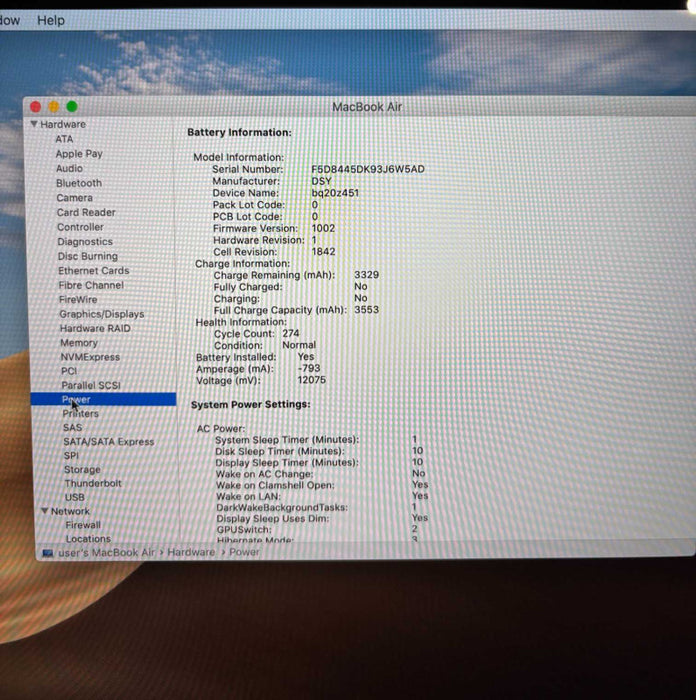
Task: Open Storage in the sidebar
Action: pos(82,470)
